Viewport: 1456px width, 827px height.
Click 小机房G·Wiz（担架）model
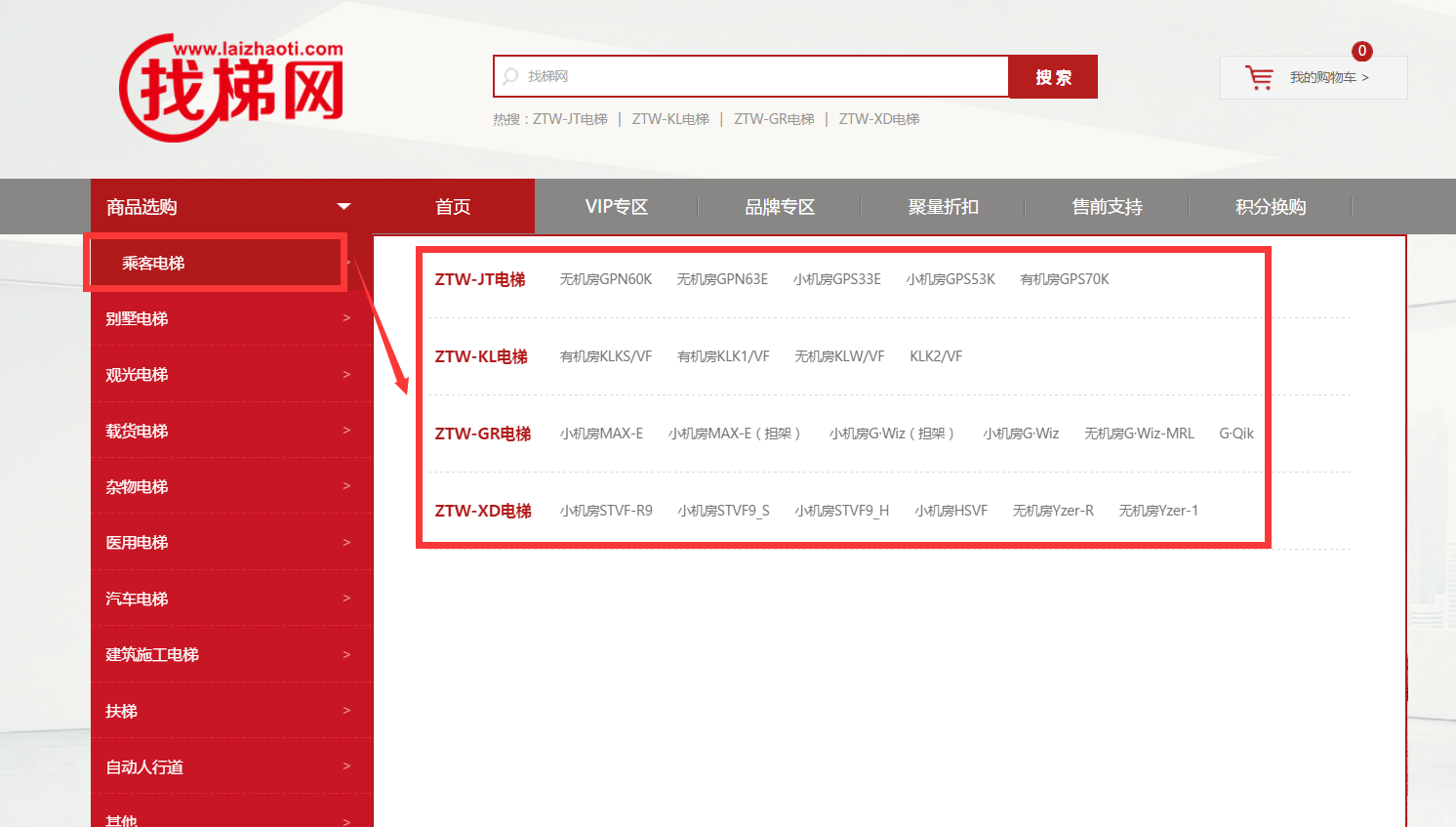892,434
